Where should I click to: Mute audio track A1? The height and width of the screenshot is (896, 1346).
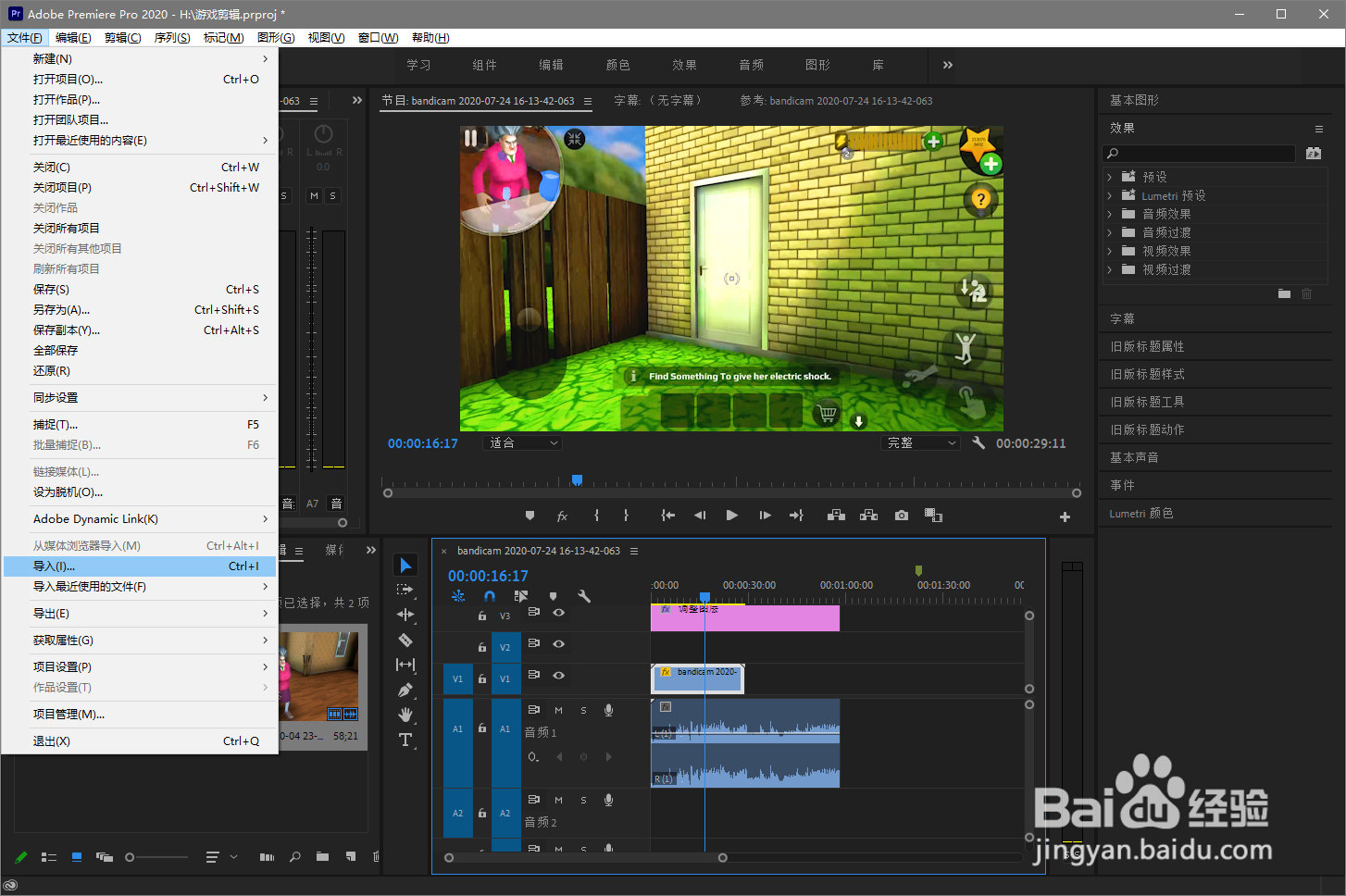558,710
